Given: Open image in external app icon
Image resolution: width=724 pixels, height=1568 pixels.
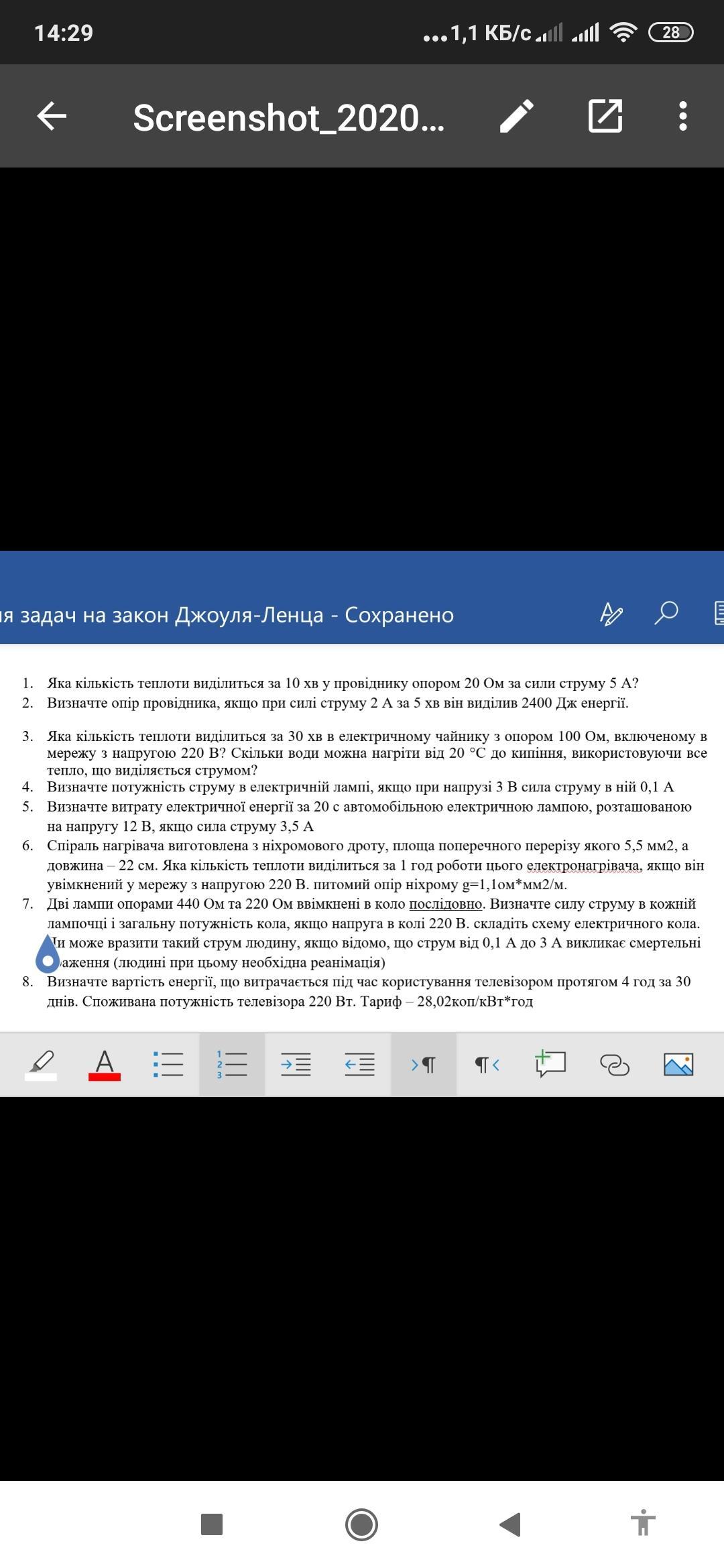Looking at the screenshot, I should tap(605, 116).
